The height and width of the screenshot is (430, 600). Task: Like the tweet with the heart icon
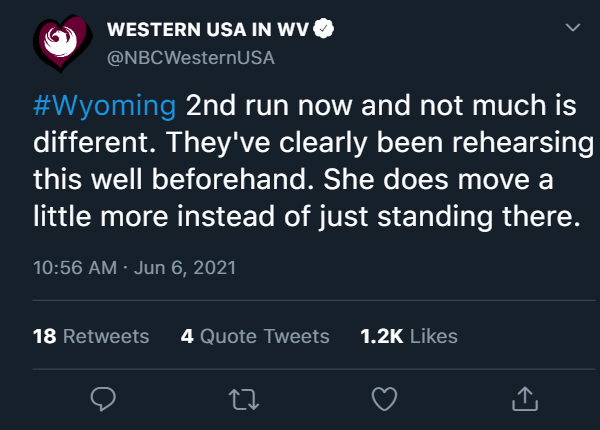pyautogui.click(x=383, y=399)
